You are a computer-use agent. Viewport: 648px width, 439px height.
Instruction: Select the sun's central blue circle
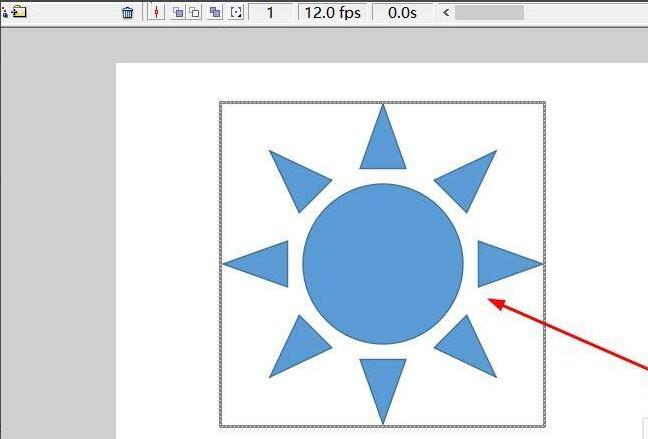[x=383, y=264]
